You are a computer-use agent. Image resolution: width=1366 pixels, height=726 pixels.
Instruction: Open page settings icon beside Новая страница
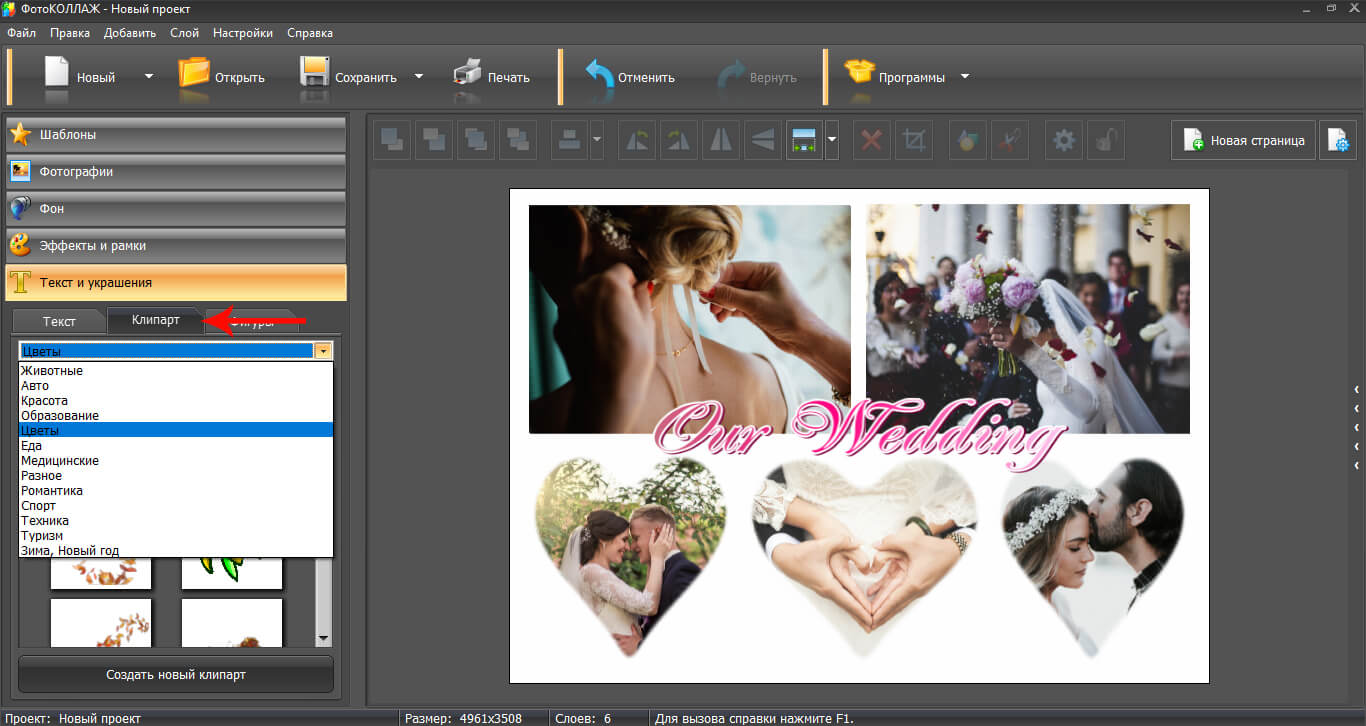pyautogui.click(x=1338, y=140)
